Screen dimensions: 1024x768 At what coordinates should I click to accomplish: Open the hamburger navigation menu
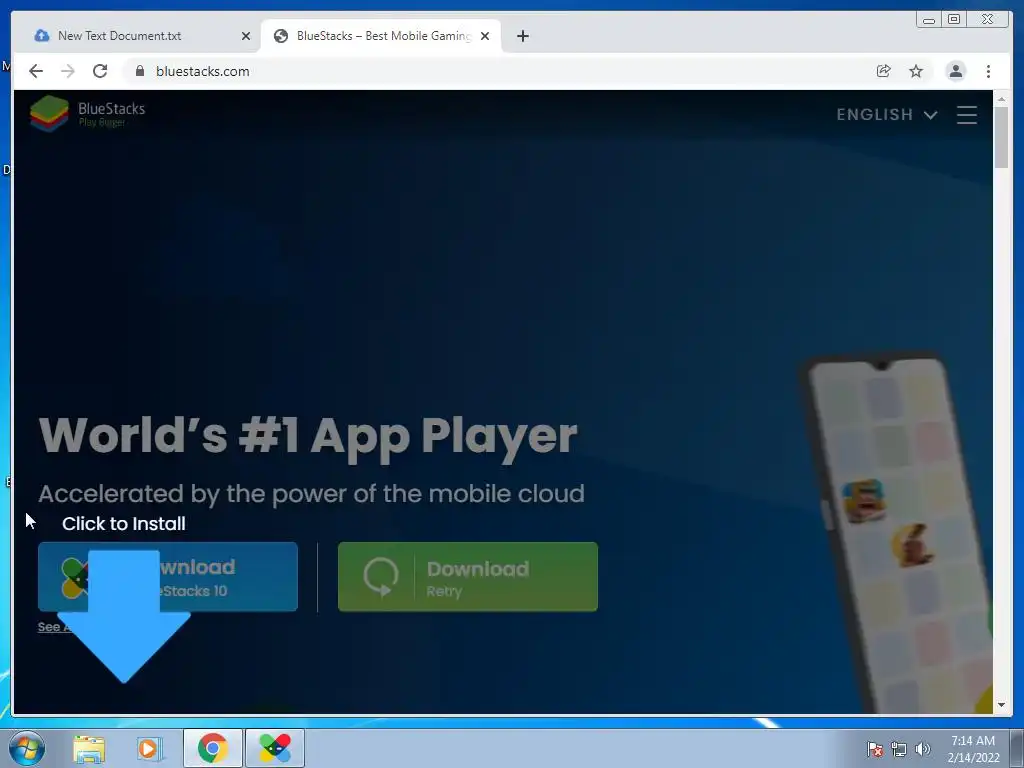tap(967, 115)
